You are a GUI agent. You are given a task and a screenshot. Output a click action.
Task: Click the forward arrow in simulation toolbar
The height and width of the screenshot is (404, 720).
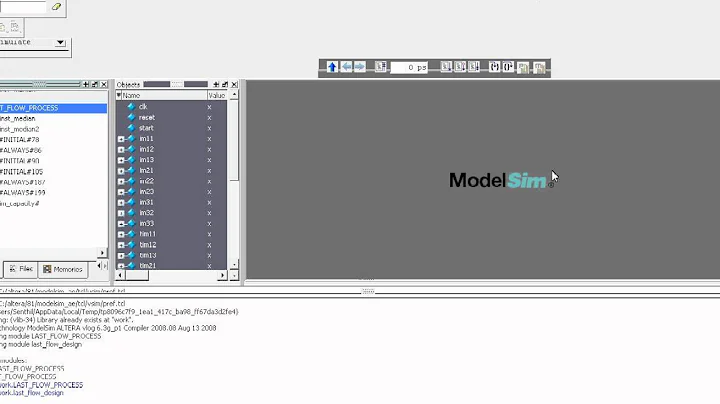pos(360,67)
